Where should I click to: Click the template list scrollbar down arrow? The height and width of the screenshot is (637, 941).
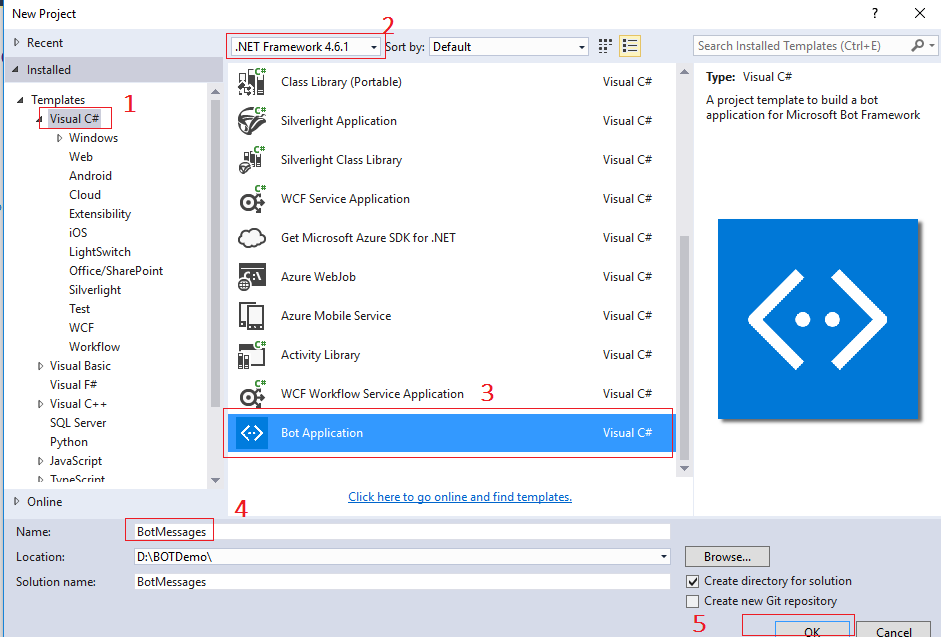coord(684,468)
